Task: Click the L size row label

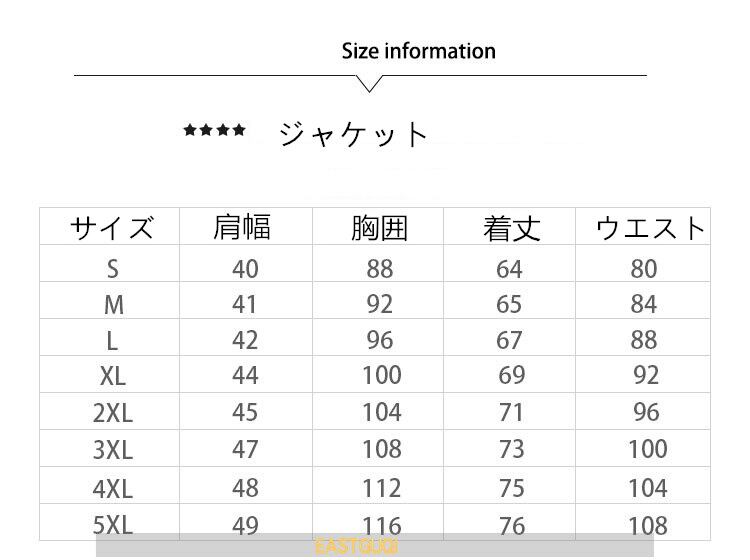Action: [x=112, y=340]
